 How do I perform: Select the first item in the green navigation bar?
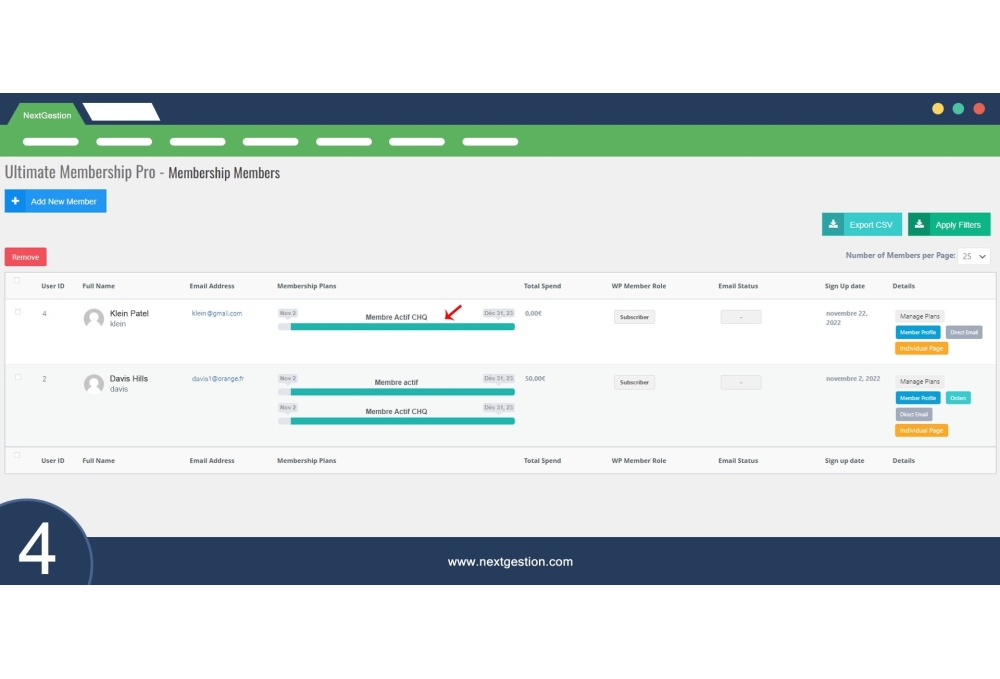(50, 141)
